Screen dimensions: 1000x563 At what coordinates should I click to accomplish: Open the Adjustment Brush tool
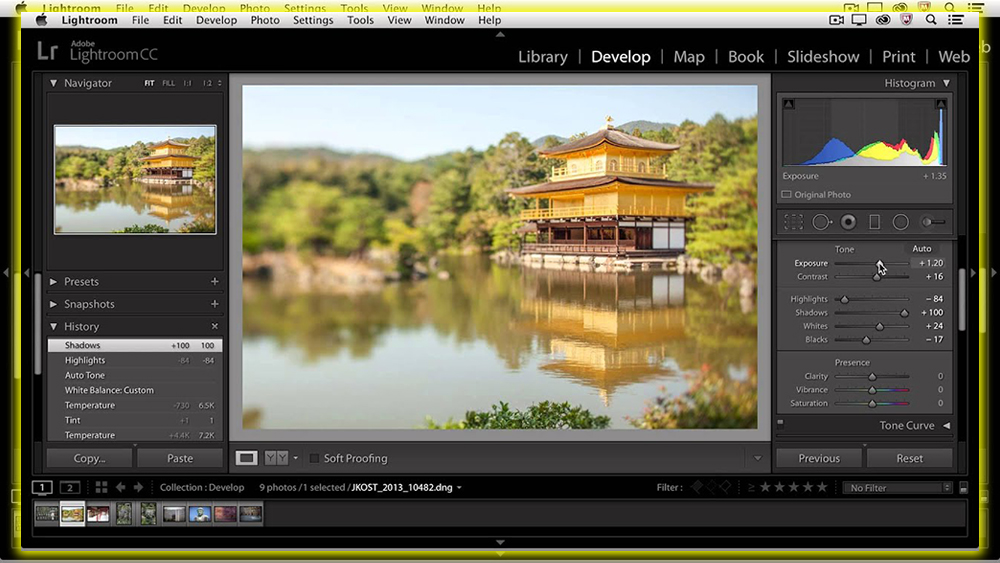(933, 222)
